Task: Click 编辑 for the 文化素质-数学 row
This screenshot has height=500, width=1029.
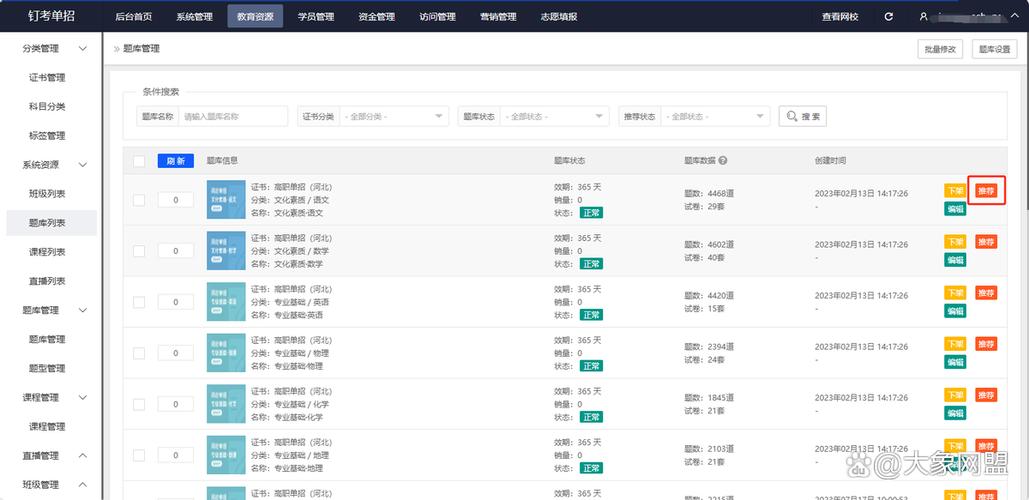Action: point(956,260)
